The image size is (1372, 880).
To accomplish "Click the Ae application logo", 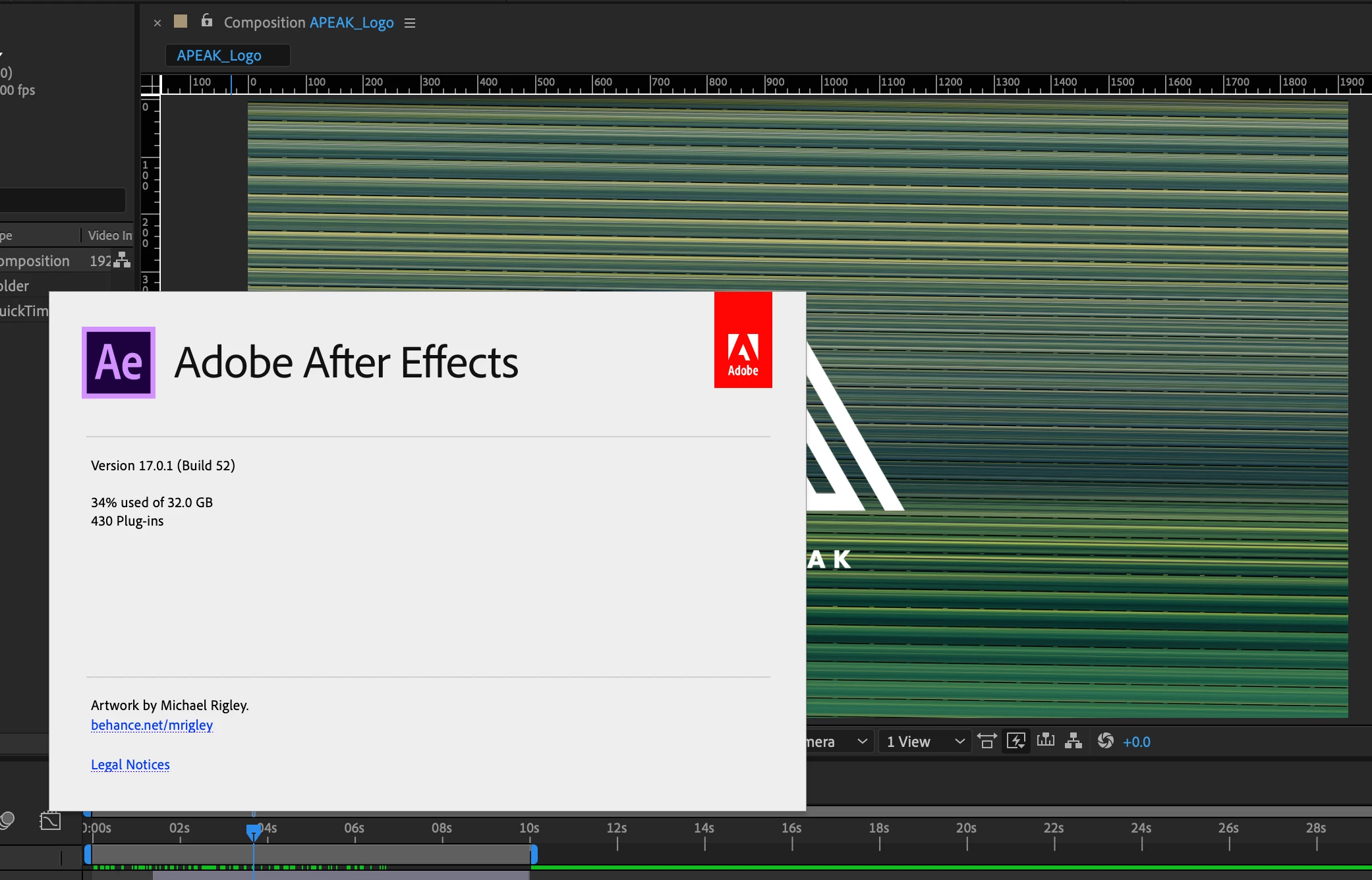I will [119, 362].
